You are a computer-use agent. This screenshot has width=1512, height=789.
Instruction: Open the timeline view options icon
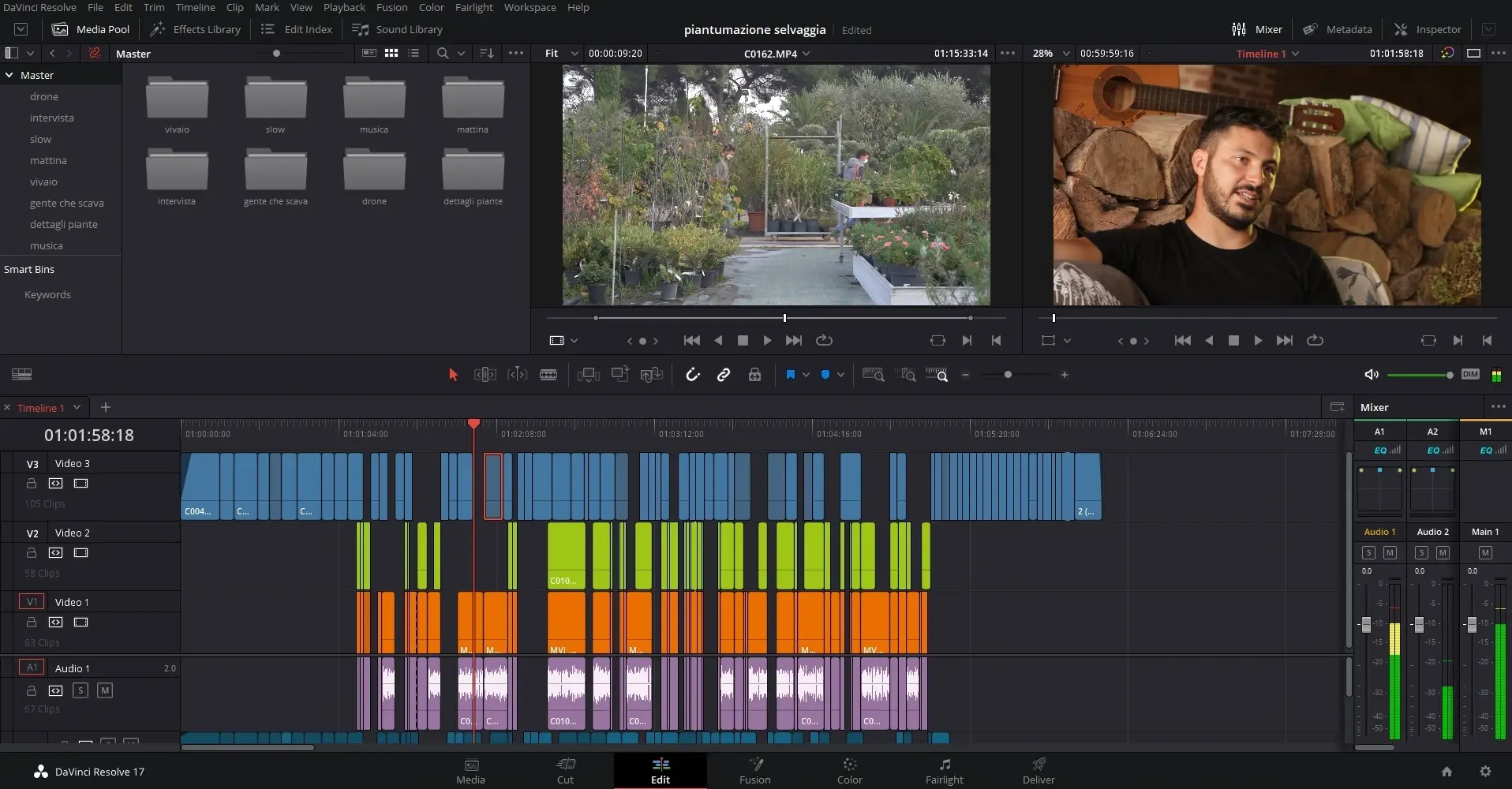tap(21, 375)
